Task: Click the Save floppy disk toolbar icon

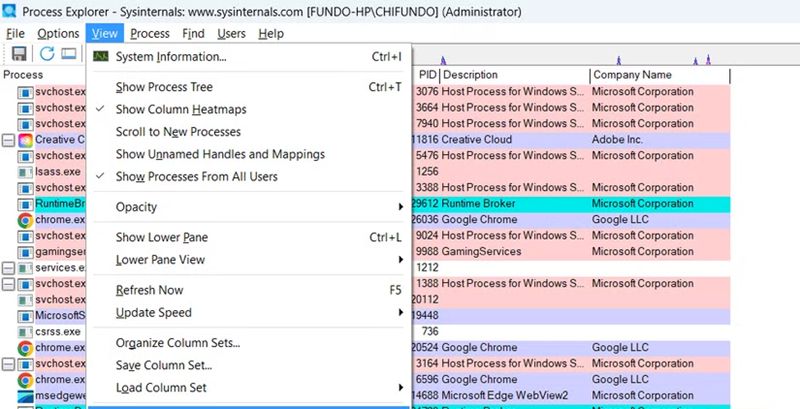Action: [18, 54]
